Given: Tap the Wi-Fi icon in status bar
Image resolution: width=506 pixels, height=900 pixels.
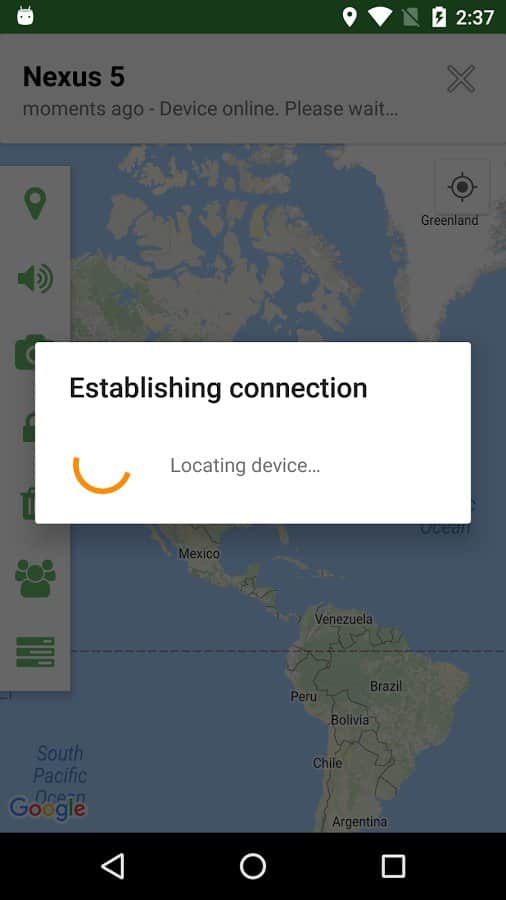Looking at the screenshot, I should point(379,17).
